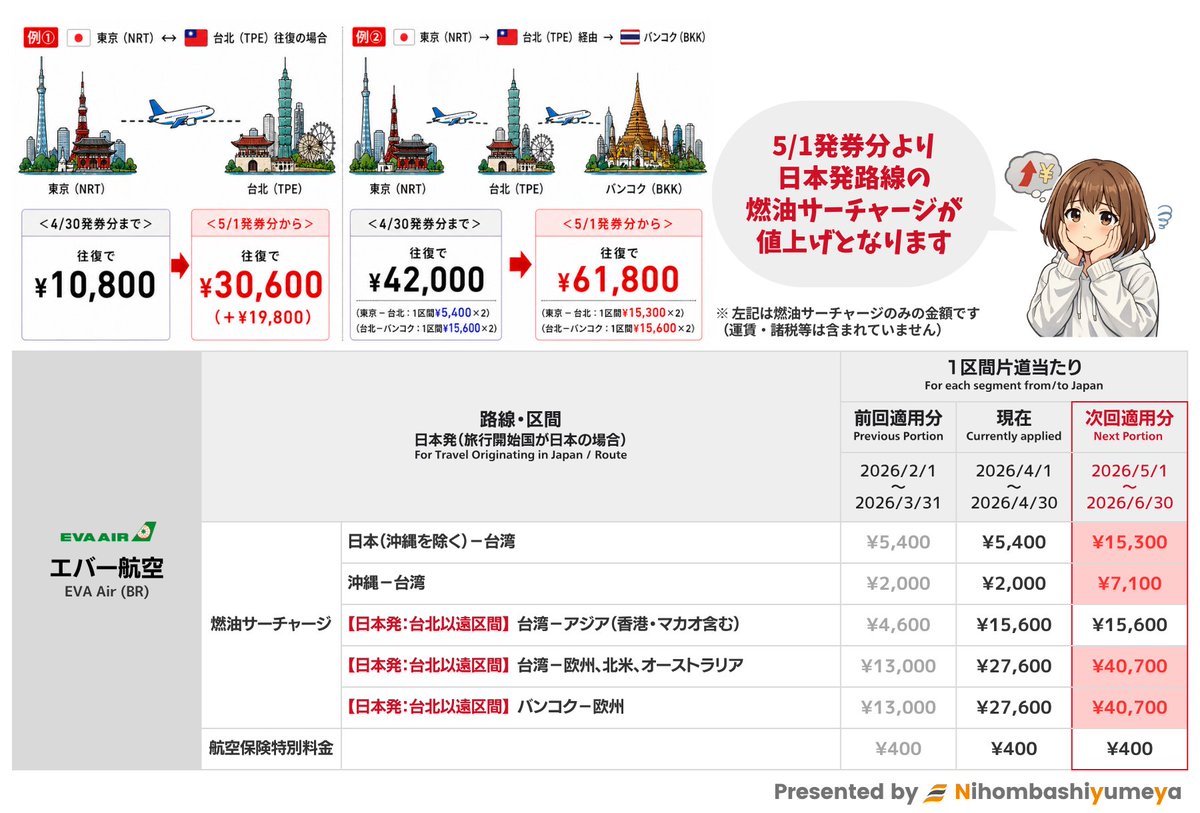Viewport: 1200px width, 813px height.
Task: Click the next-portion ¥15,600 for 台湾－アジア
Action: tap(1129, 624)
